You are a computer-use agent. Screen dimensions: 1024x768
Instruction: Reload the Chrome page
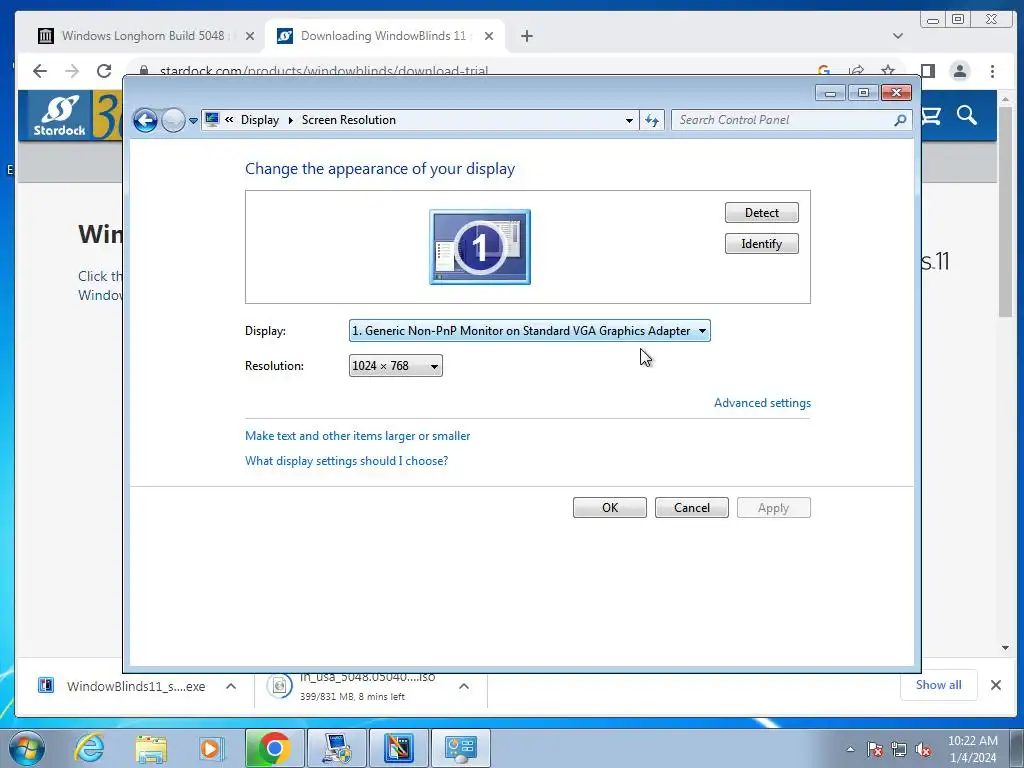(x=104, y=71)
